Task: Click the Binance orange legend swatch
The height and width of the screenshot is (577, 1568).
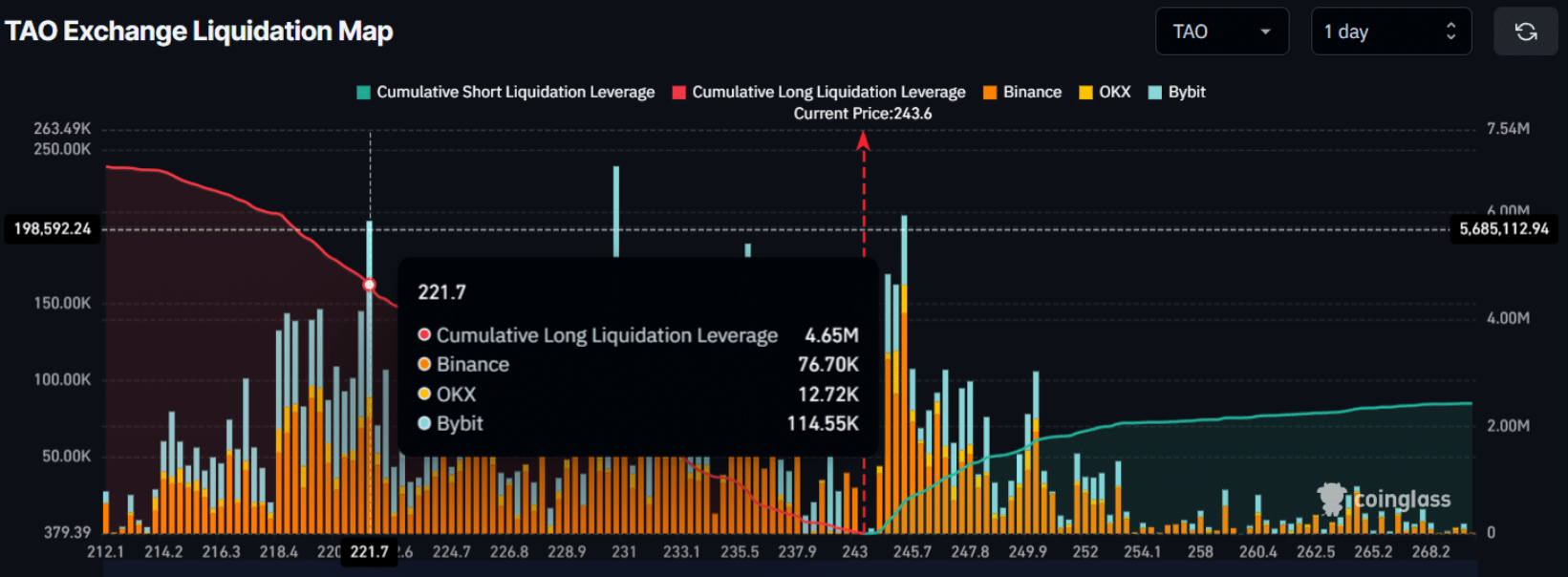Action: (x=990, y=93)
